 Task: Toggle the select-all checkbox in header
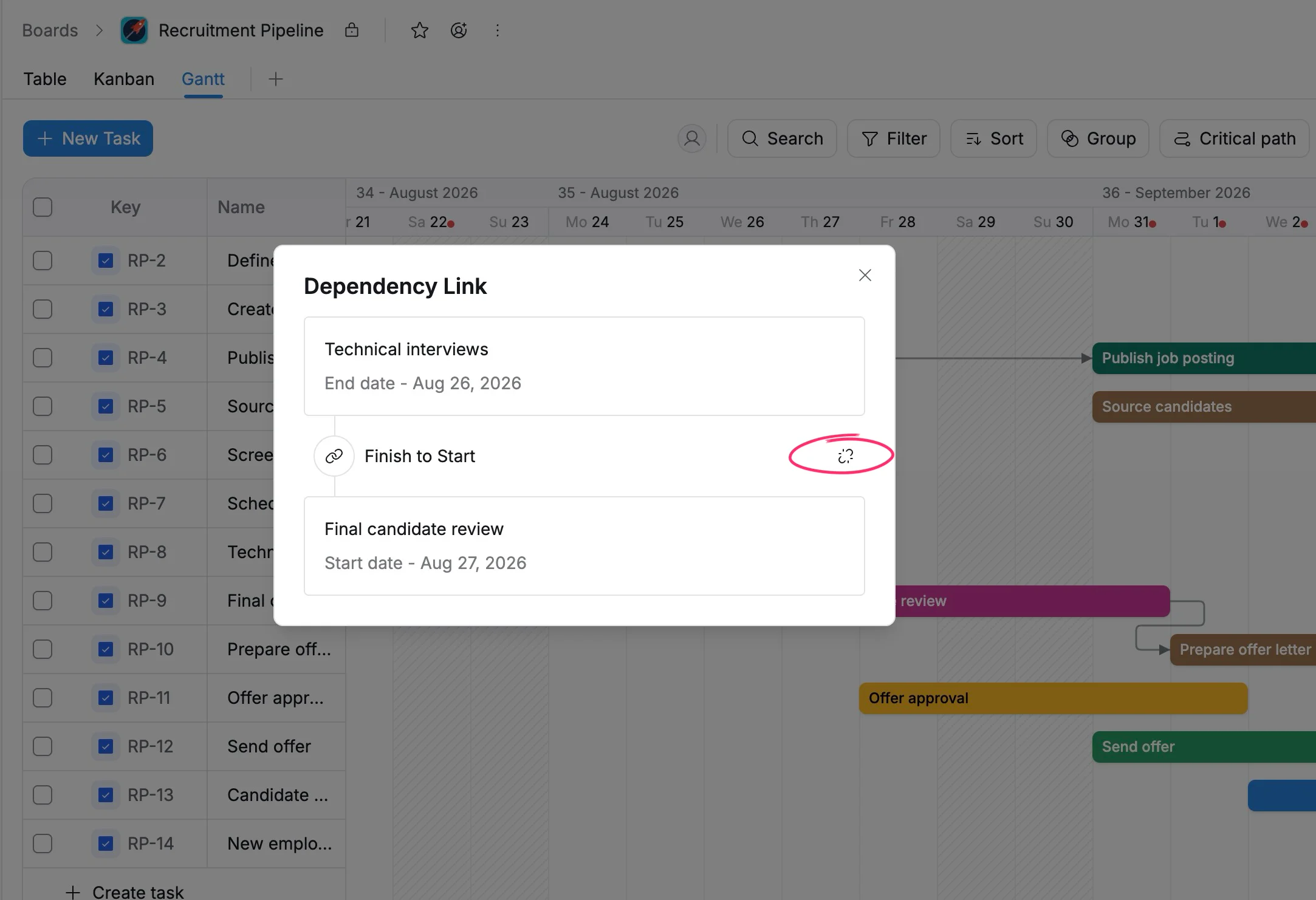[43, 207]
